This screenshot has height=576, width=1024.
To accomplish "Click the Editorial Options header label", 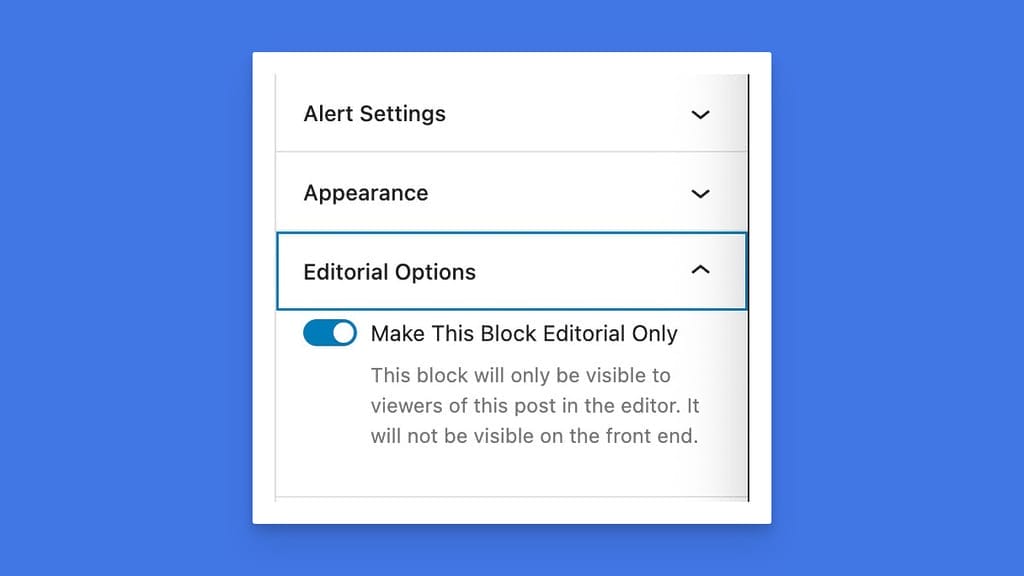I will [390, 270].
